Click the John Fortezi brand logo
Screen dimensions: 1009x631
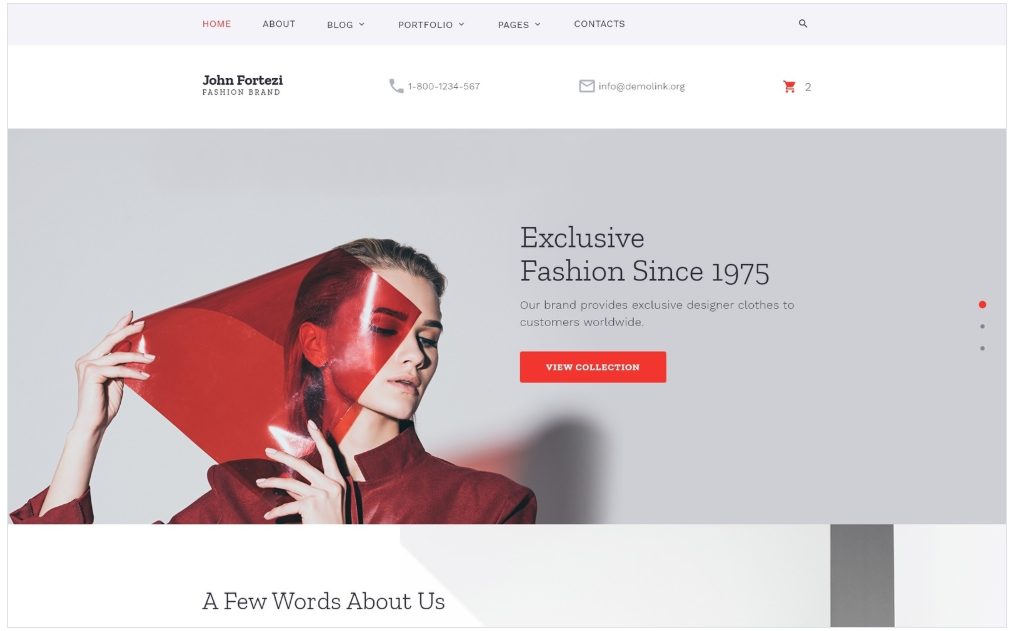[x=243, y=85]
